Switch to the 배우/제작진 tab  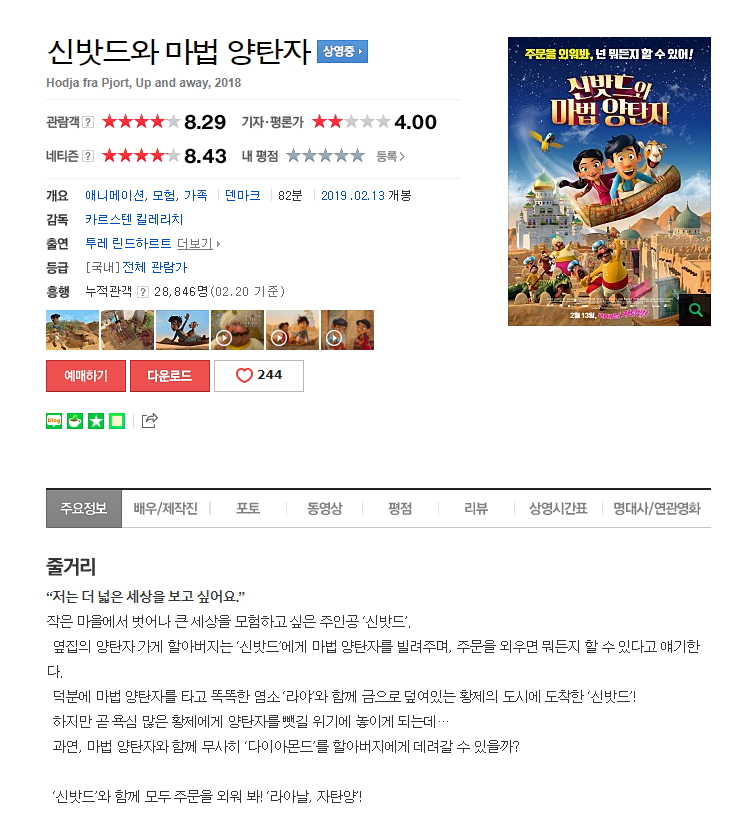pos(165,508)
